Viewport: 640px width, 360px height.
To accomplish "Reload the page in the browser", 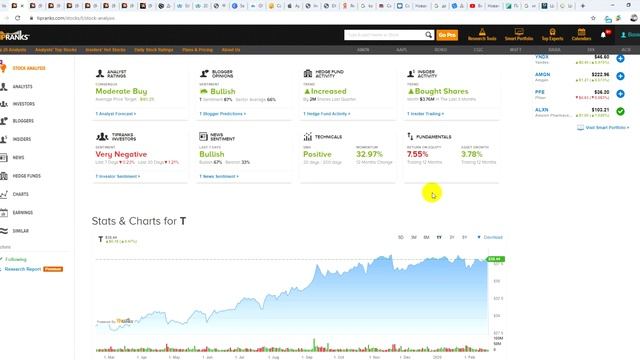I will (x=17, y=18).
